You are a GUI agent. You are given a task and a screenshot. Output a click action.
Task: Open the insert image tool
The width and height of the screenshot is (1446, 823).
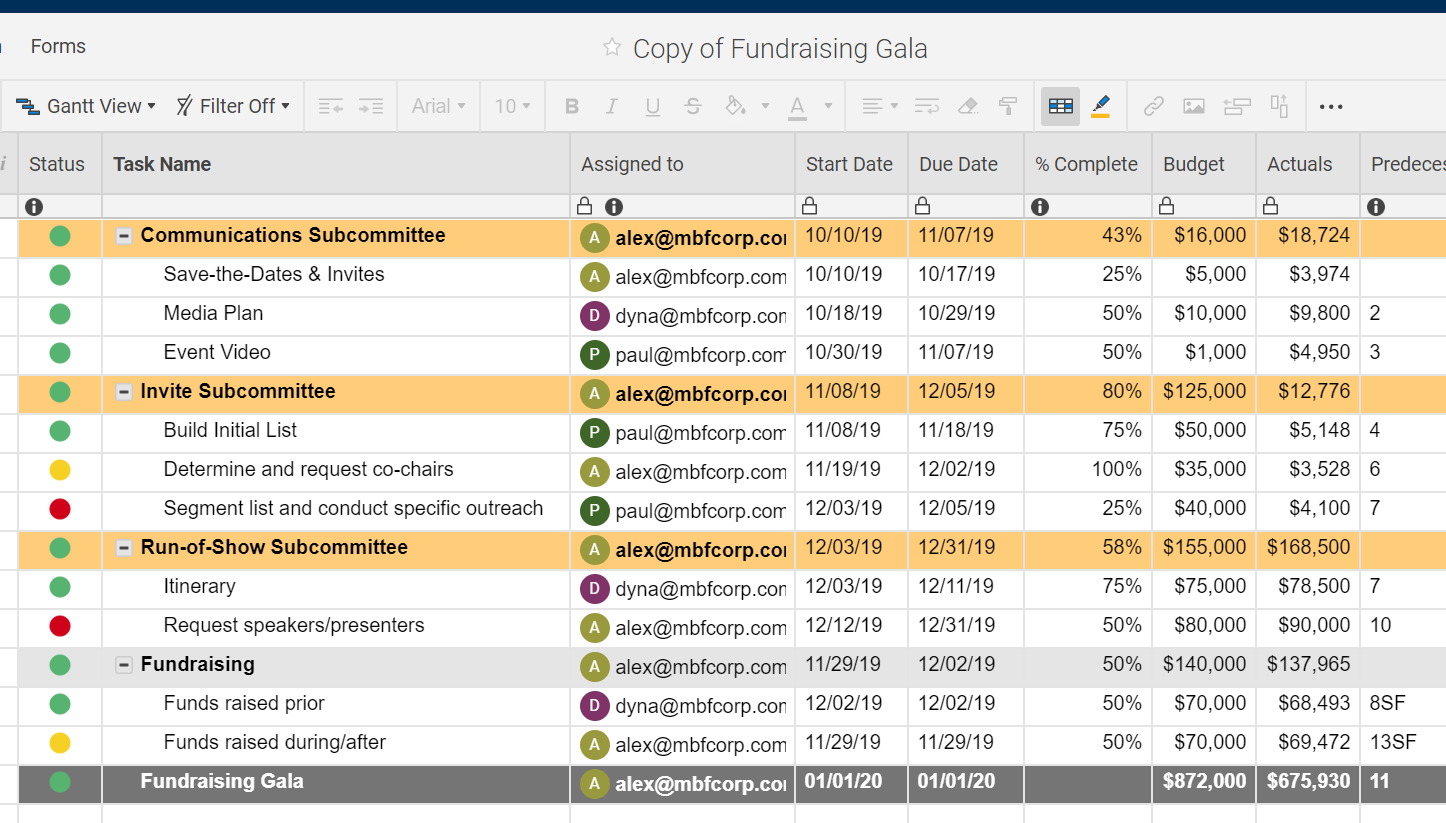pos(1194,106)
